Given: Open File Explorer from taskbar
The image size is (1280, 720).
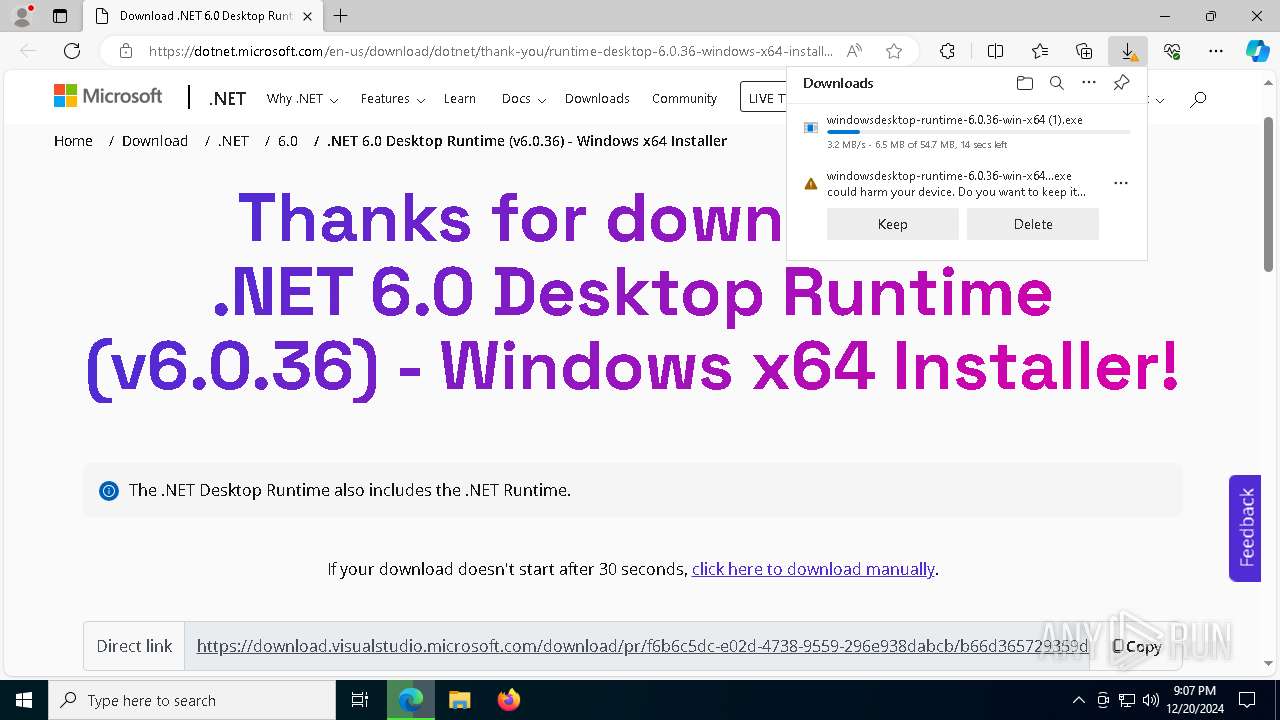Looking at the screenshot, I should (x=459, y=700).
